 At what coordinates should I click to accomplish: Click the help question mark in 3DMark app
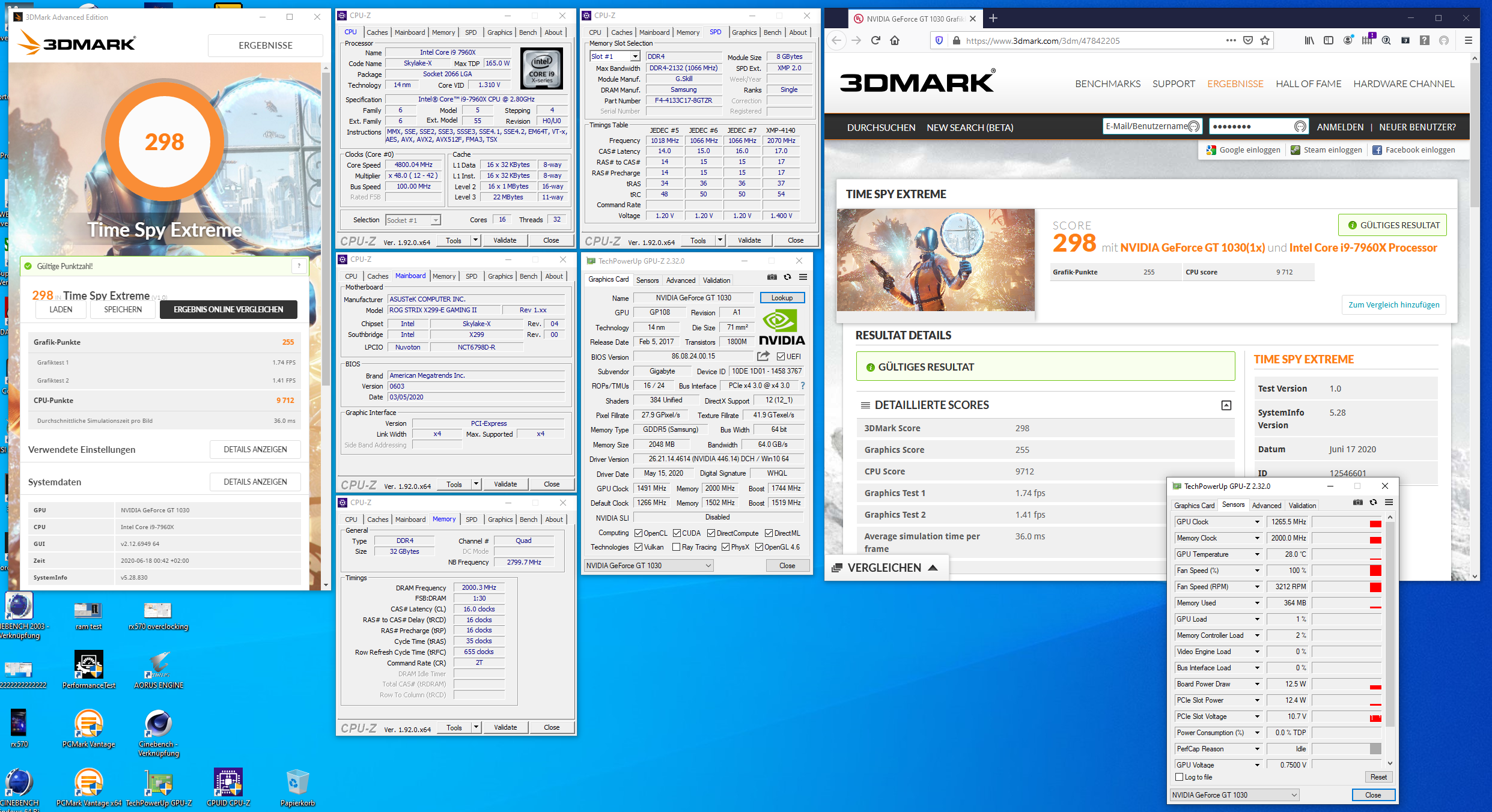299,266
